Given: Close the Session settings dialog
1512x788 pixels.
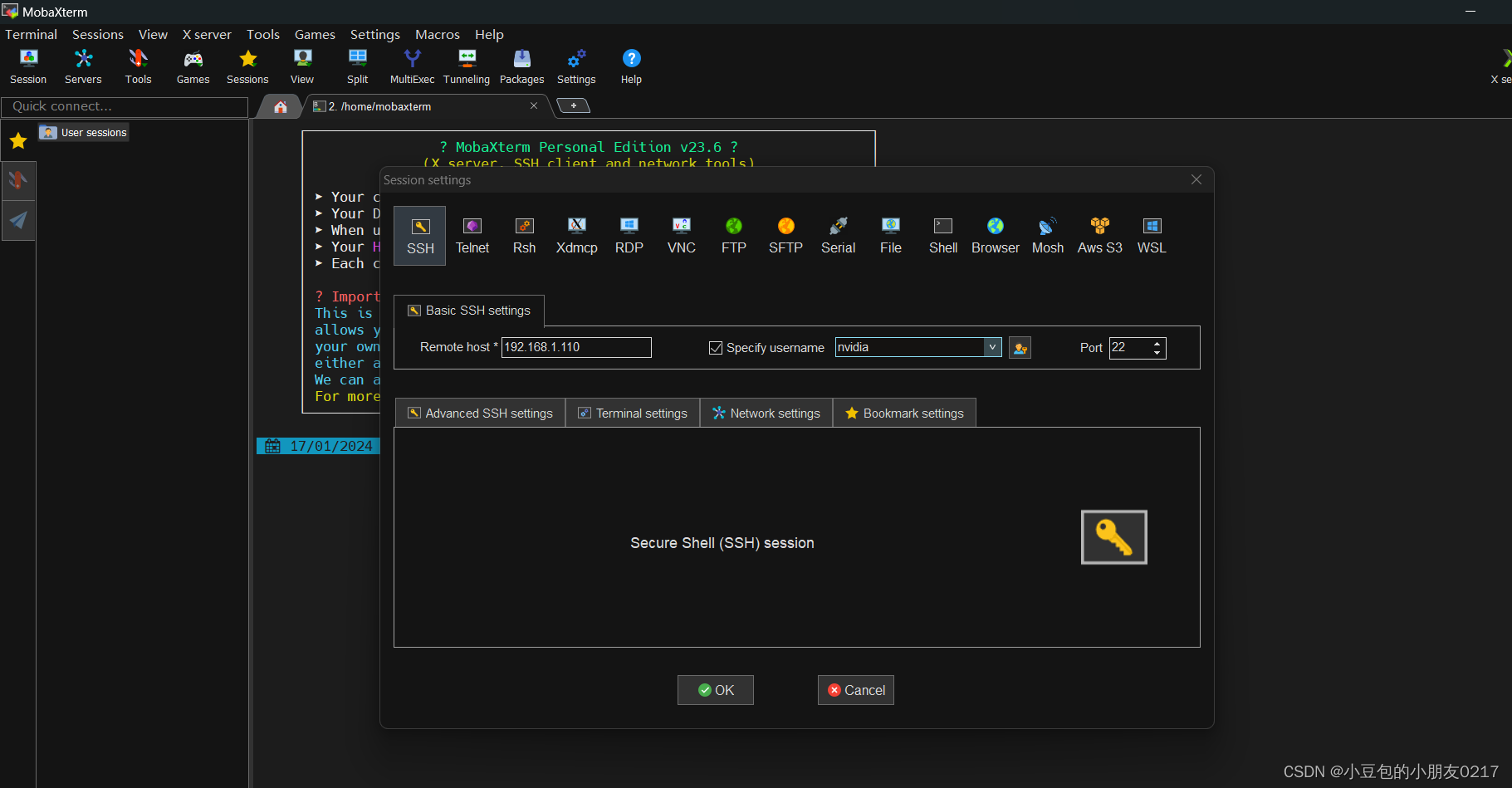Looking at the screenshot, I should [x=1196, y=179].
